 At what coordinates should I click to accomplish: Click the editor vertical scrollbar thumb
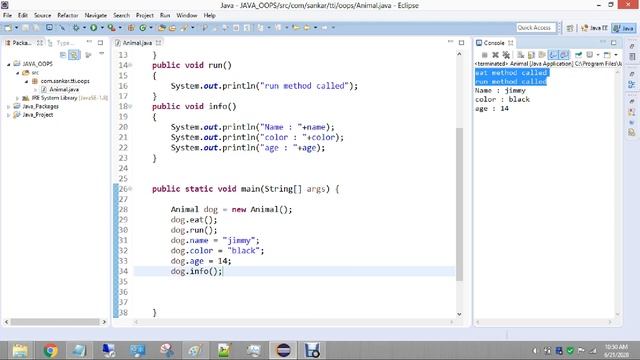pos(459,204)
